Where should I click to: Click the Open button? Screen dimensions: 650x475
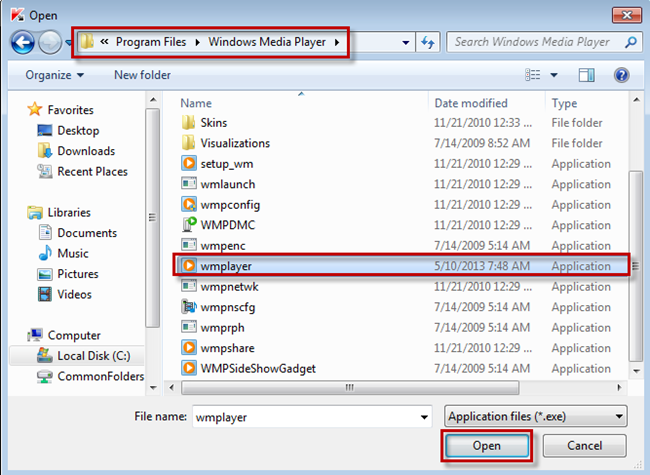pos(487,446)
